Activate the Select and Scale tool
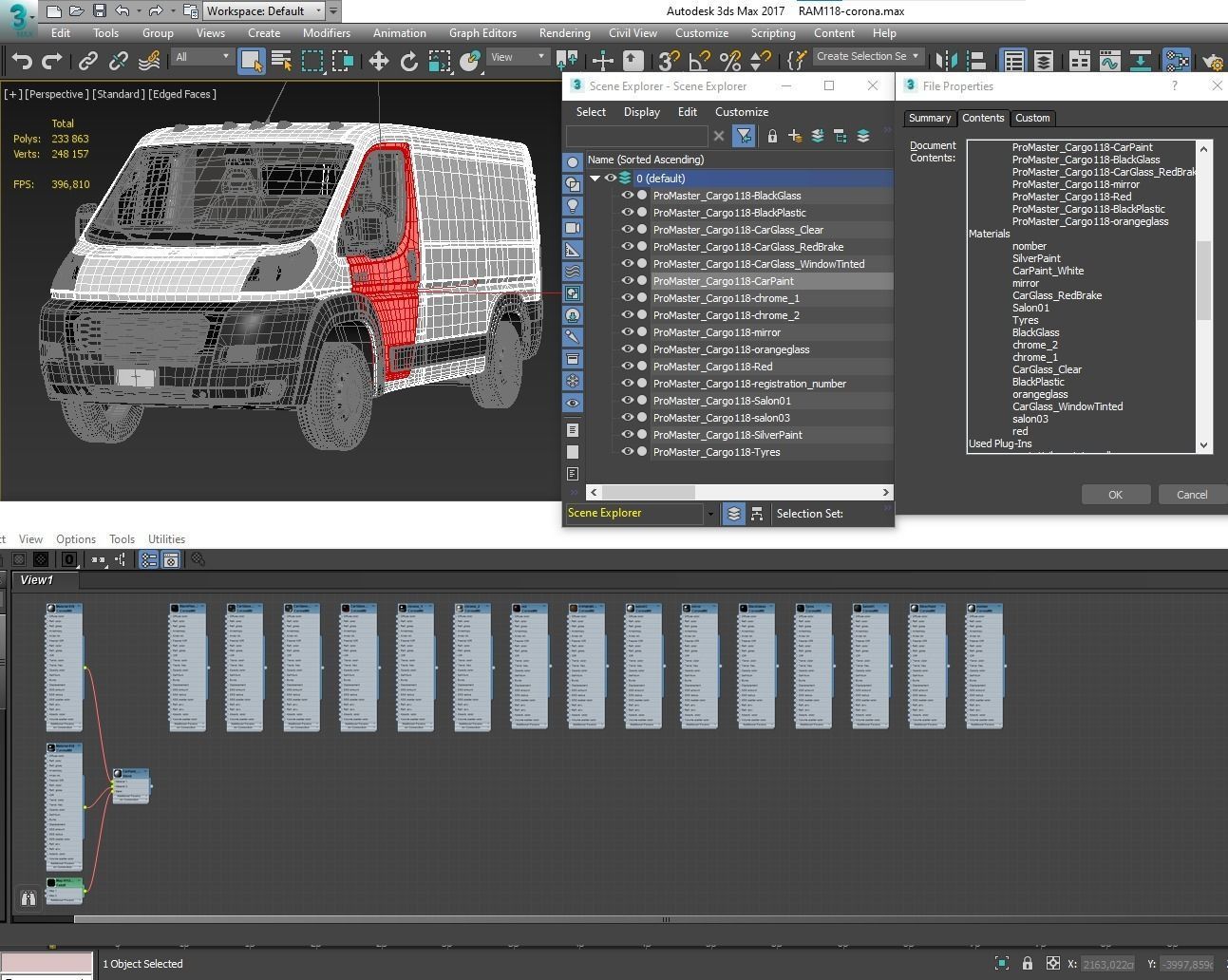Viewport: 1228px width, 980px height. tap(439, 61)
